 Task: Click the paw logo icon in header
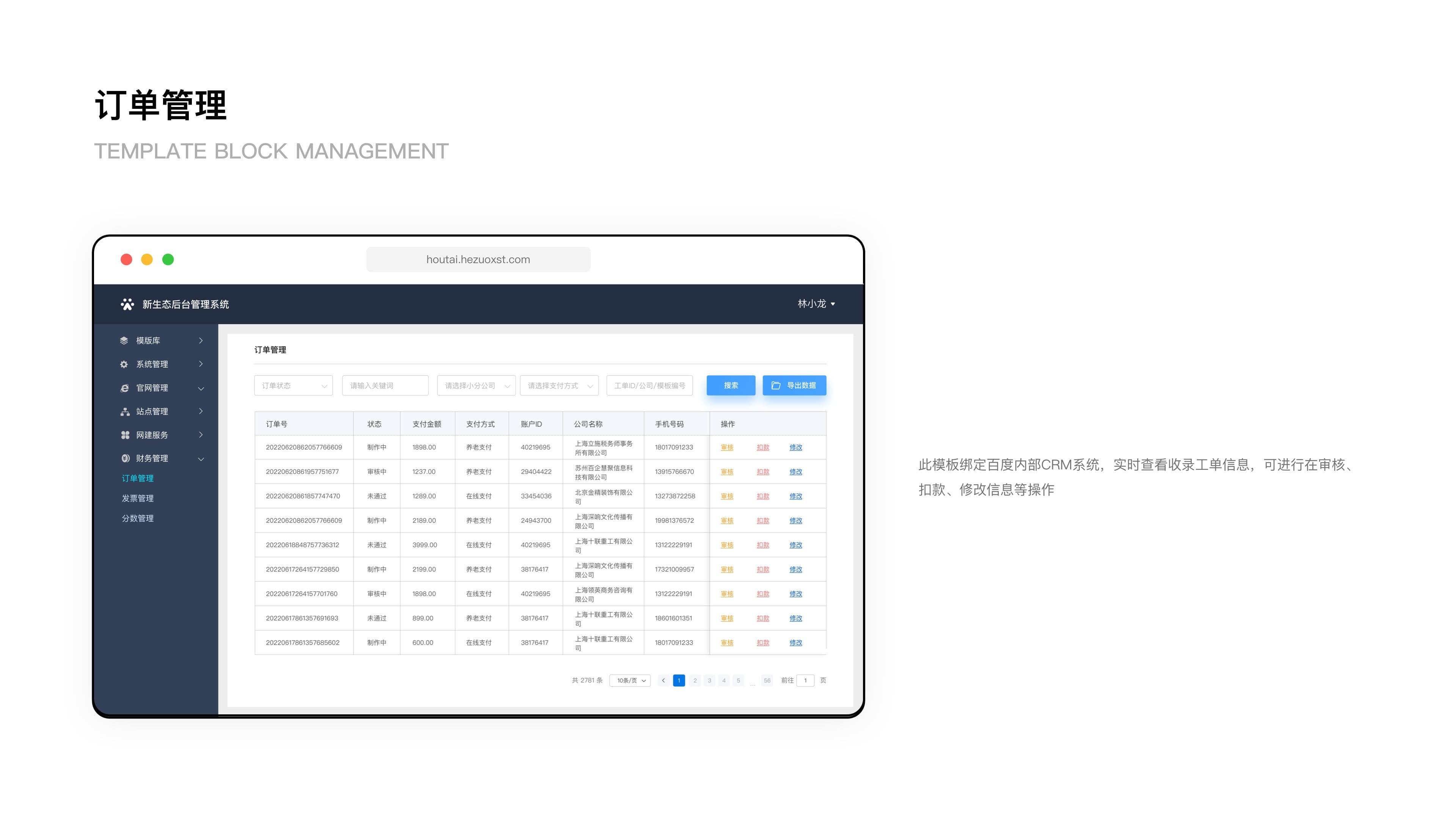[x=127, y=304]
